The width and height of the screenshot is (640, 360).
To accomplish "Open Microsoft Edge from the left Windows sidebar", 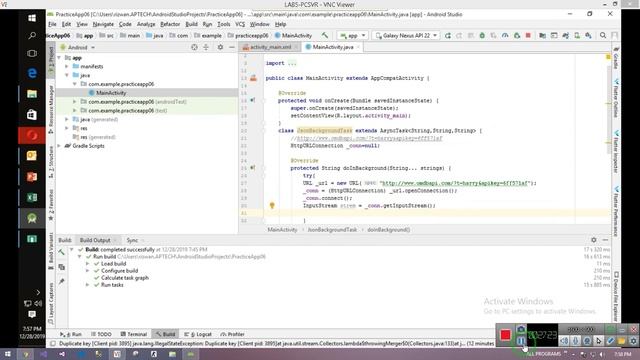I will (32, 73).
